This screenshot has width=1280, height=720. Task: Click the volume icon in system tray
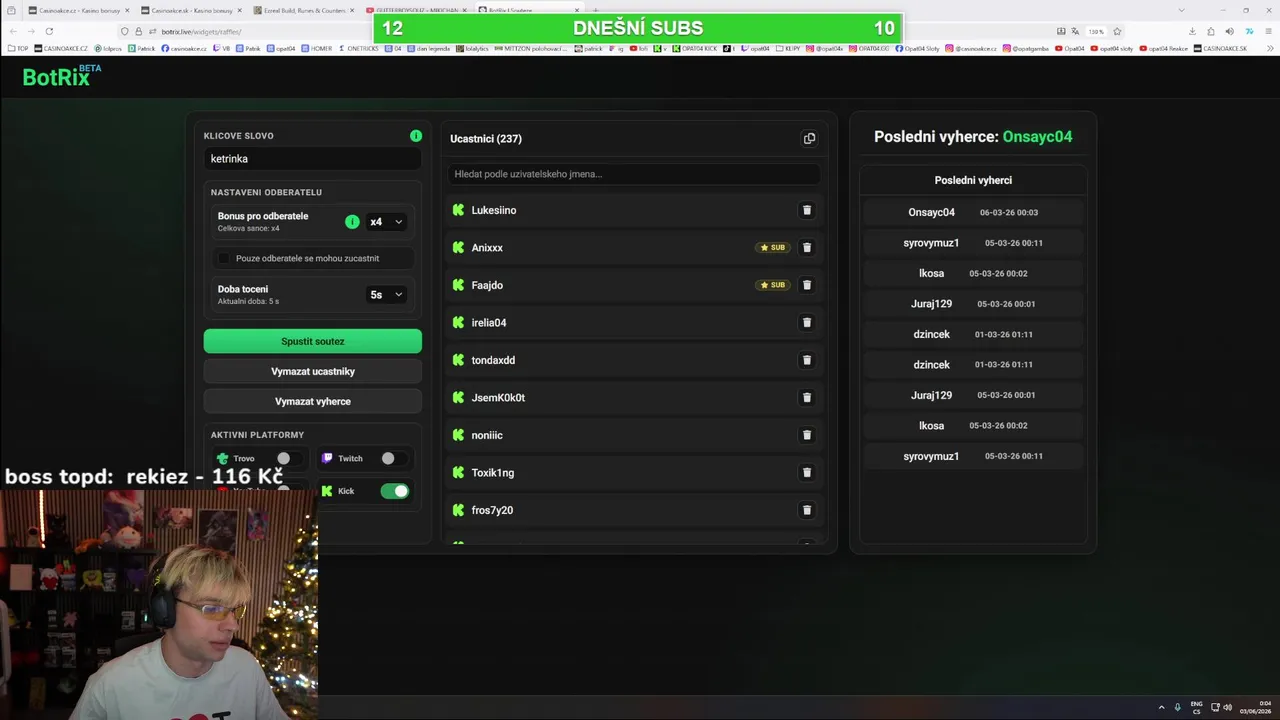(x=1228, y=707)
